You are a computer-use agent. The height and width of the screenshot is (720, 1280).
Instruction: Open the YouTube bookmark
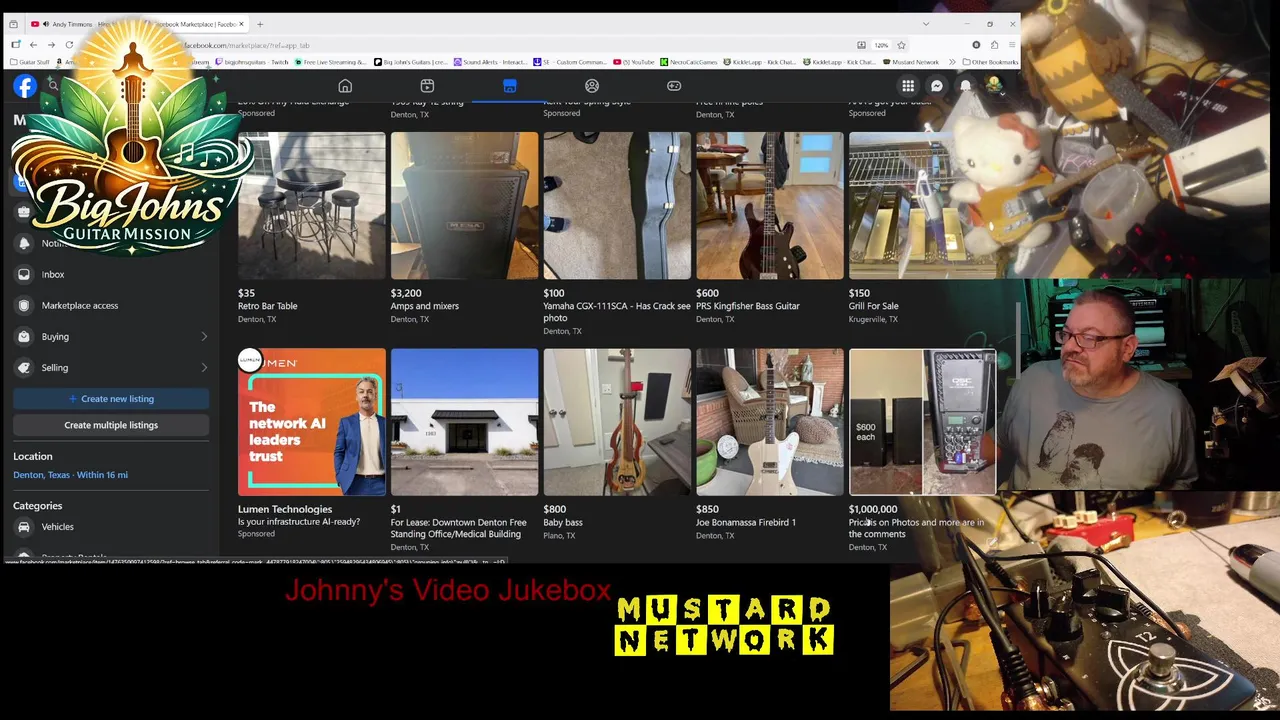point(634,62)
